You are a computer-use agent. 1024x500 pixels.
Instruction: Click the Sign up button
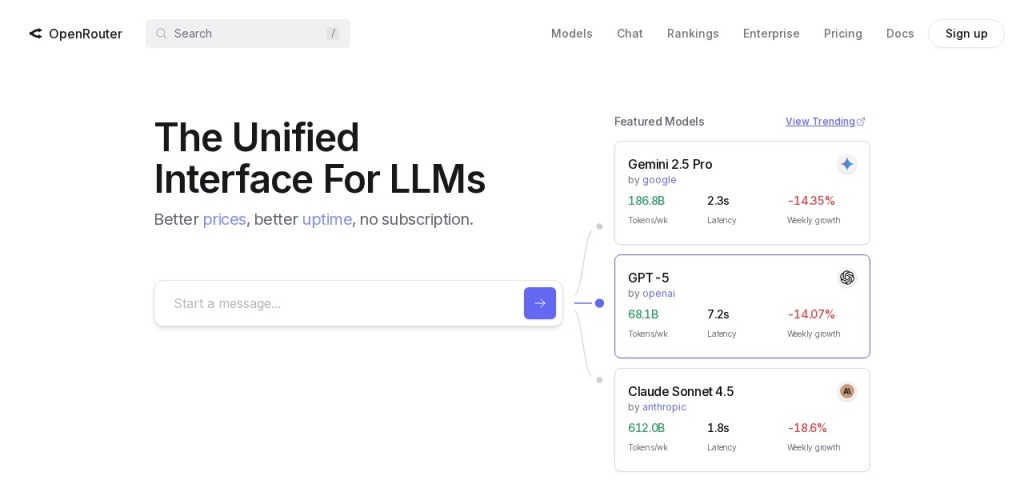[965, 34]
